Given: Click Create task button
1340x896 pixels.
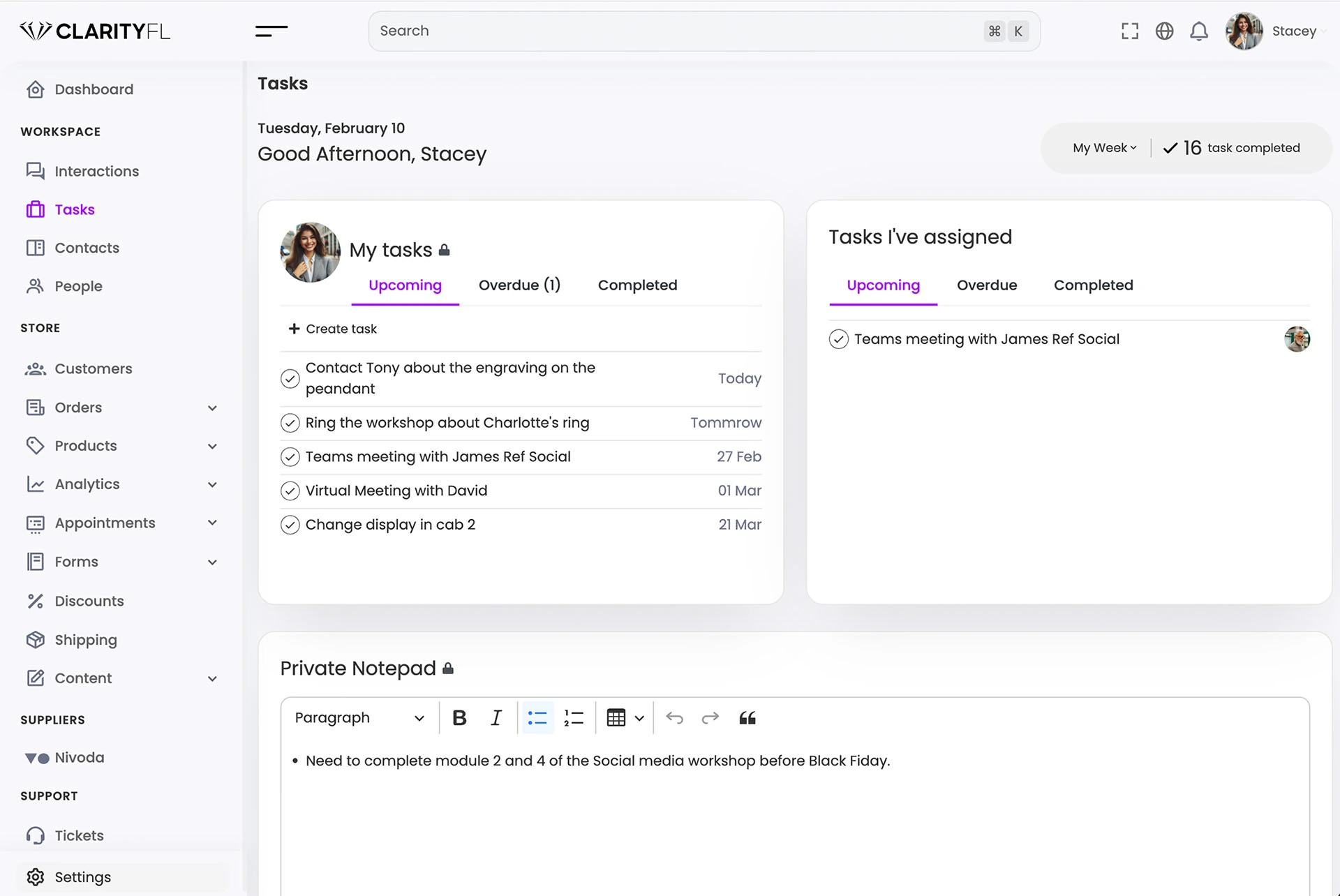Looking at the screenshot, I should [333, 329].
